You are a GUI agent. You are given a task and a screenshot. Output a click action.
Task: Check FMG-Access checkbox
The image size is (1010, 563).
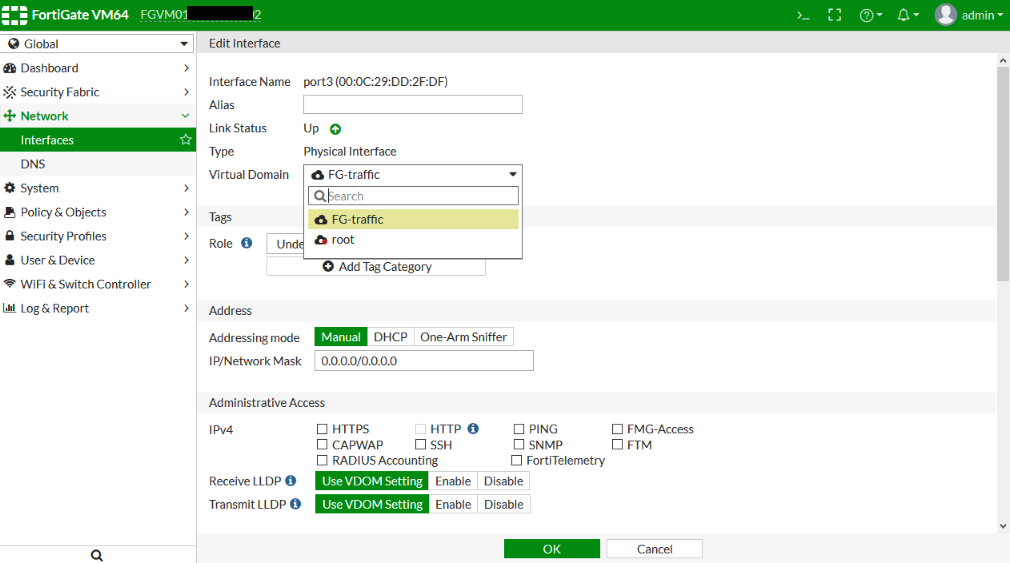point(617,428)
